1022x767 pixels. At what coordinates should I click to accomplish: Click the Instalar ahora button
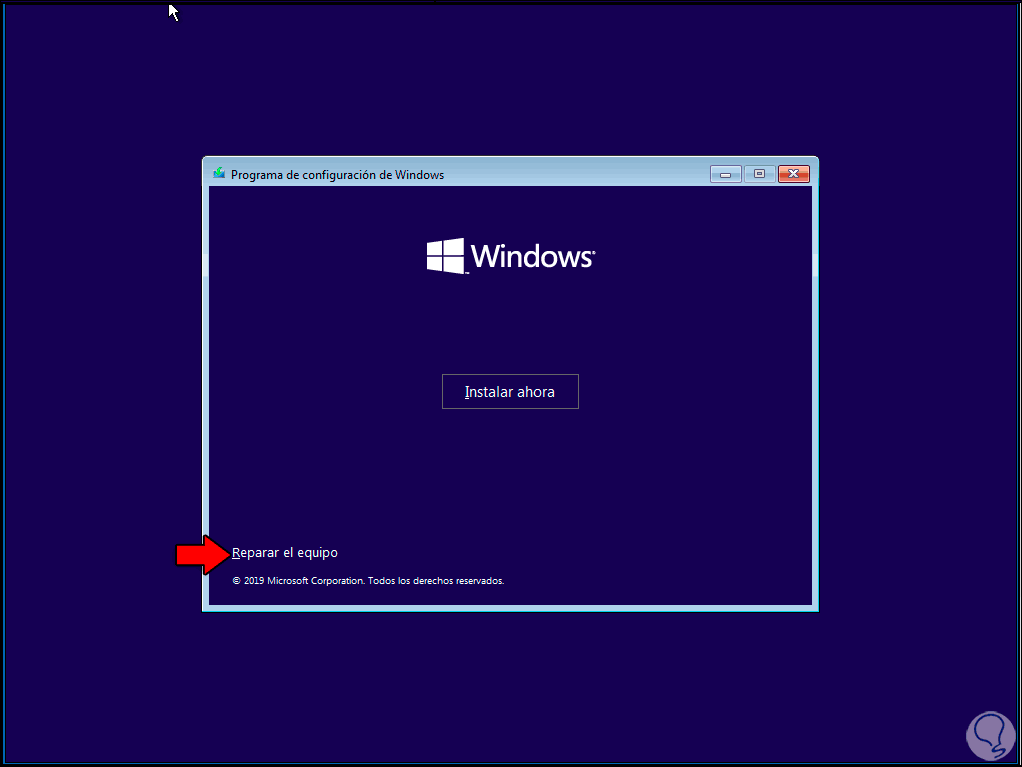click(x=510, y=392)
